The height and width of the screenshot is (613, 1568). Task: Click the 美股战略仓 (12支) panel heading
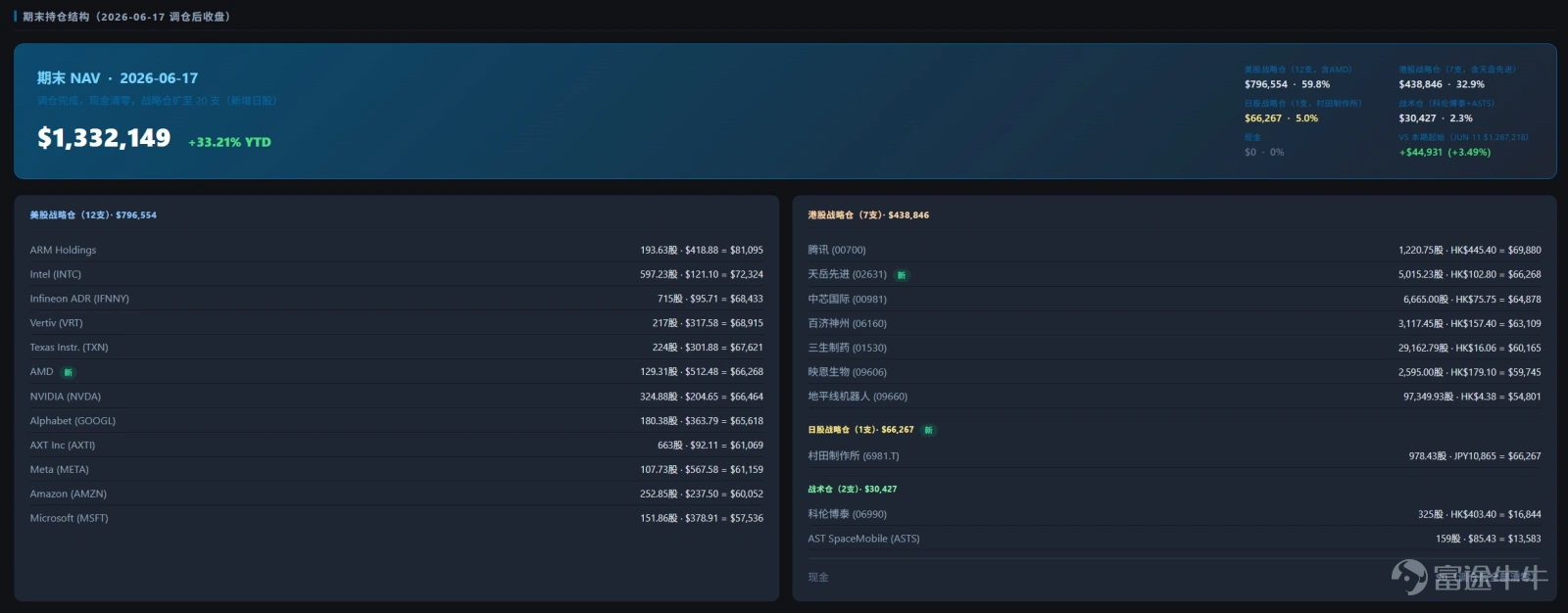pyautogui.click(x=93, y=215)
